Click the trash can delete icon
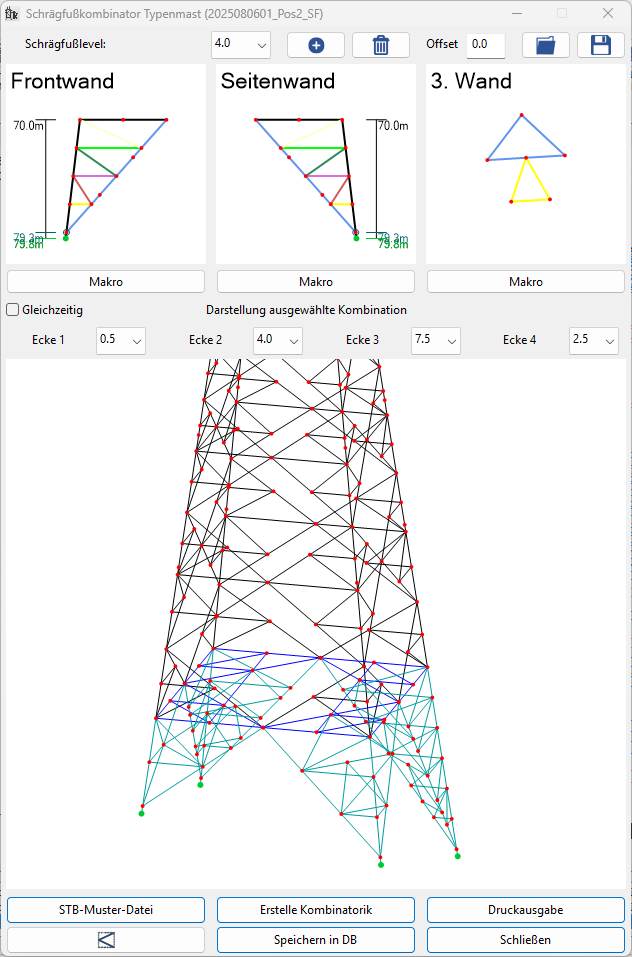Screen dimensions: 632x957 pyautogui.click(x=380, y=45)
